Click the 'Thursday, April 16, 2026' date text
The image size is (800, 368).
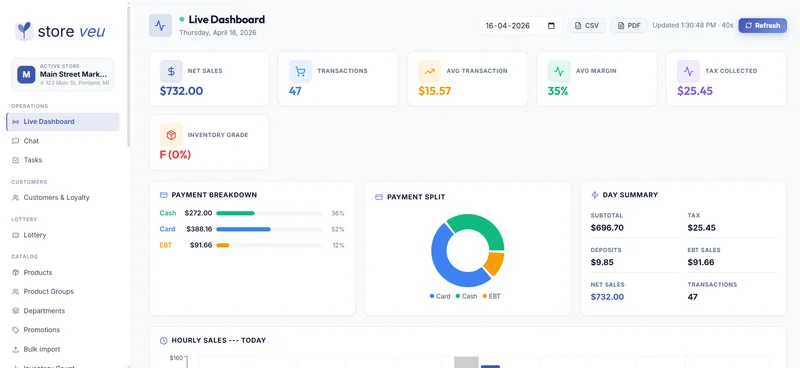point(218,33)
